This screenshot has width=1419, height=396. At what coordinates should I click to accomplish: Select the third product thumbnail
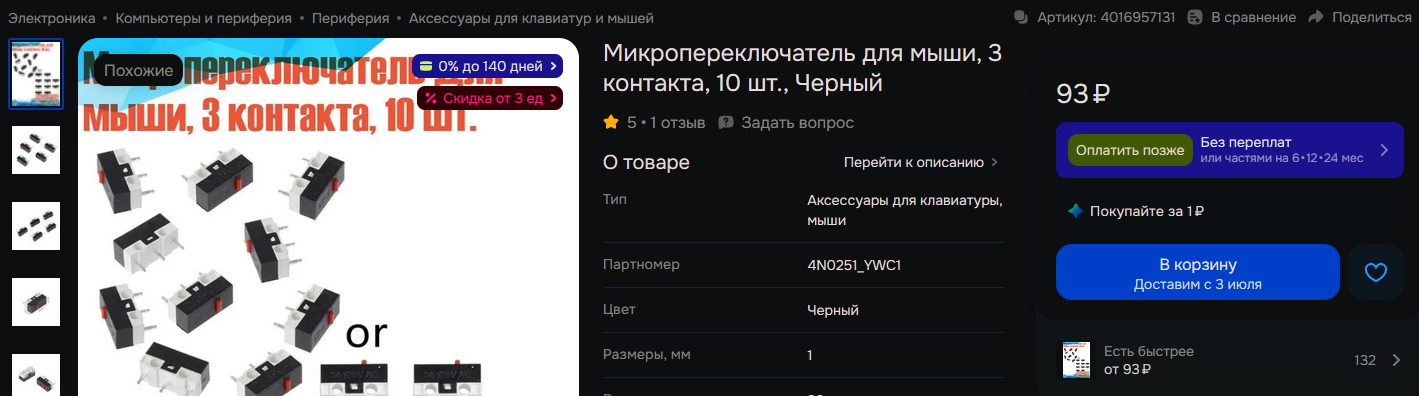[36, 226]
